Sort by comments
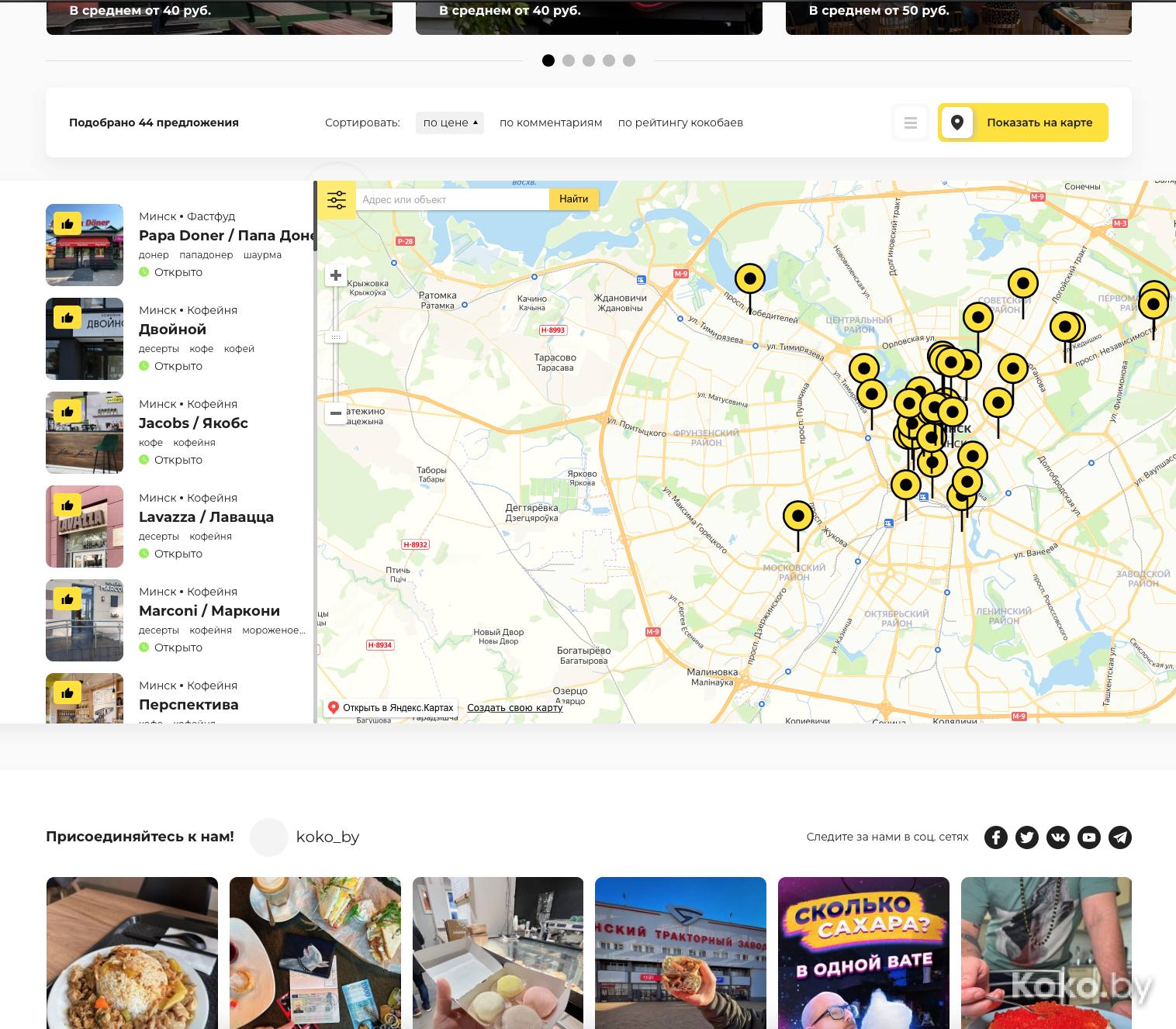Viewport: 1176px width, 1029px height. pyautogui.click(x=551, y=123)
